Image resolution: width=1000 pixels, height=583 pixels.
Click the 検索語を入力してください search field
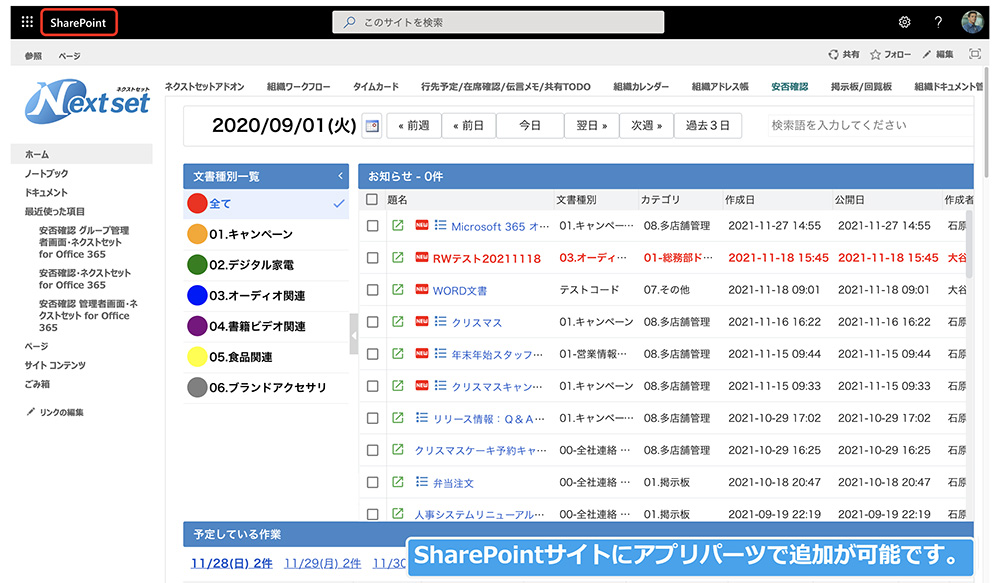(x=870, y=125)
